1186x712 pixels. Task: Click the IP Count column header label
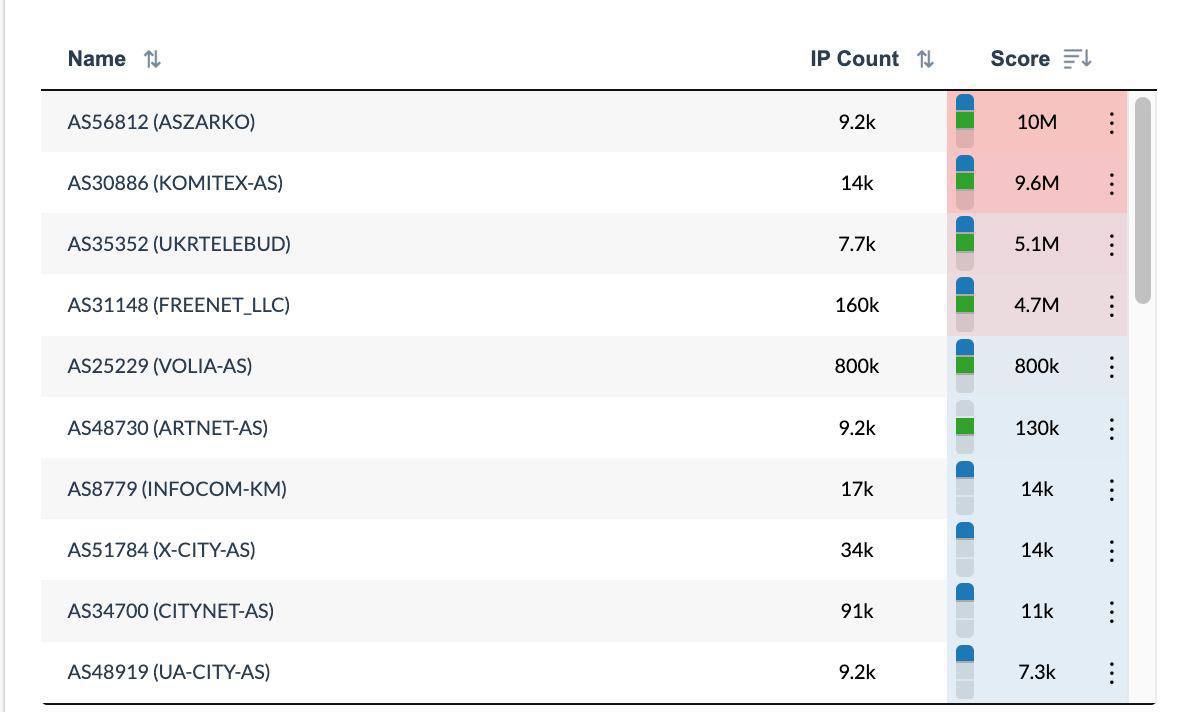[x=854, y=59]
